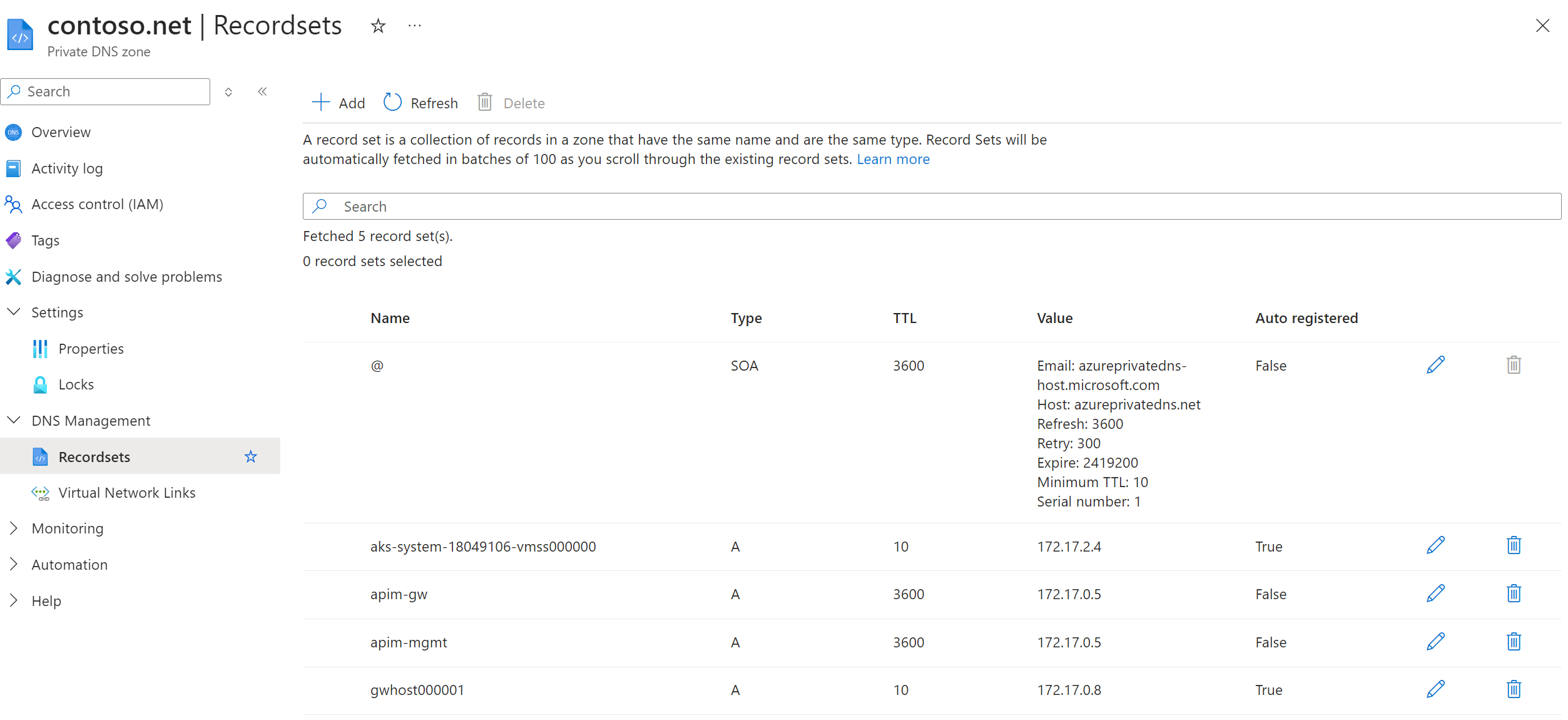
Task: Edit the apim-mgmt record
Action: (x=1435, y=642)
